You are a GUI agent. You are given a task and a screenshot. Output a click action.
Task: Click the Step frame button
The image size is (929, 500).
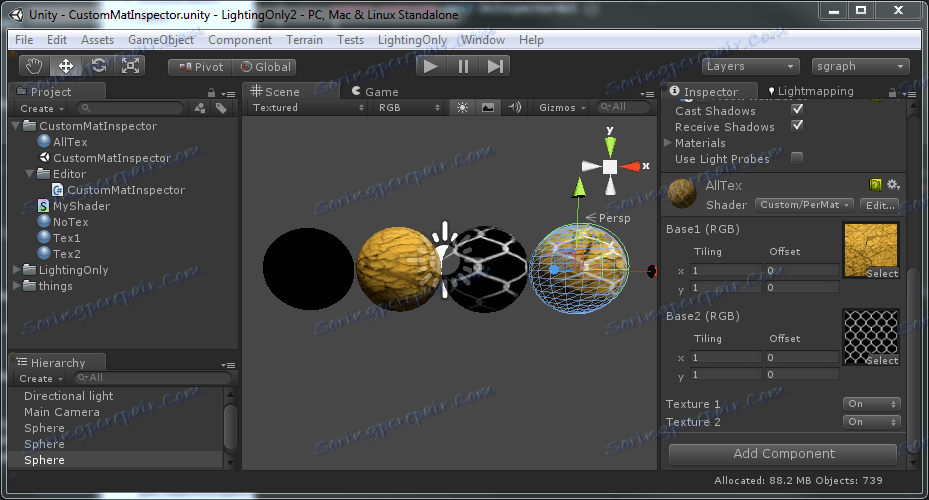[x=495, y=66]
